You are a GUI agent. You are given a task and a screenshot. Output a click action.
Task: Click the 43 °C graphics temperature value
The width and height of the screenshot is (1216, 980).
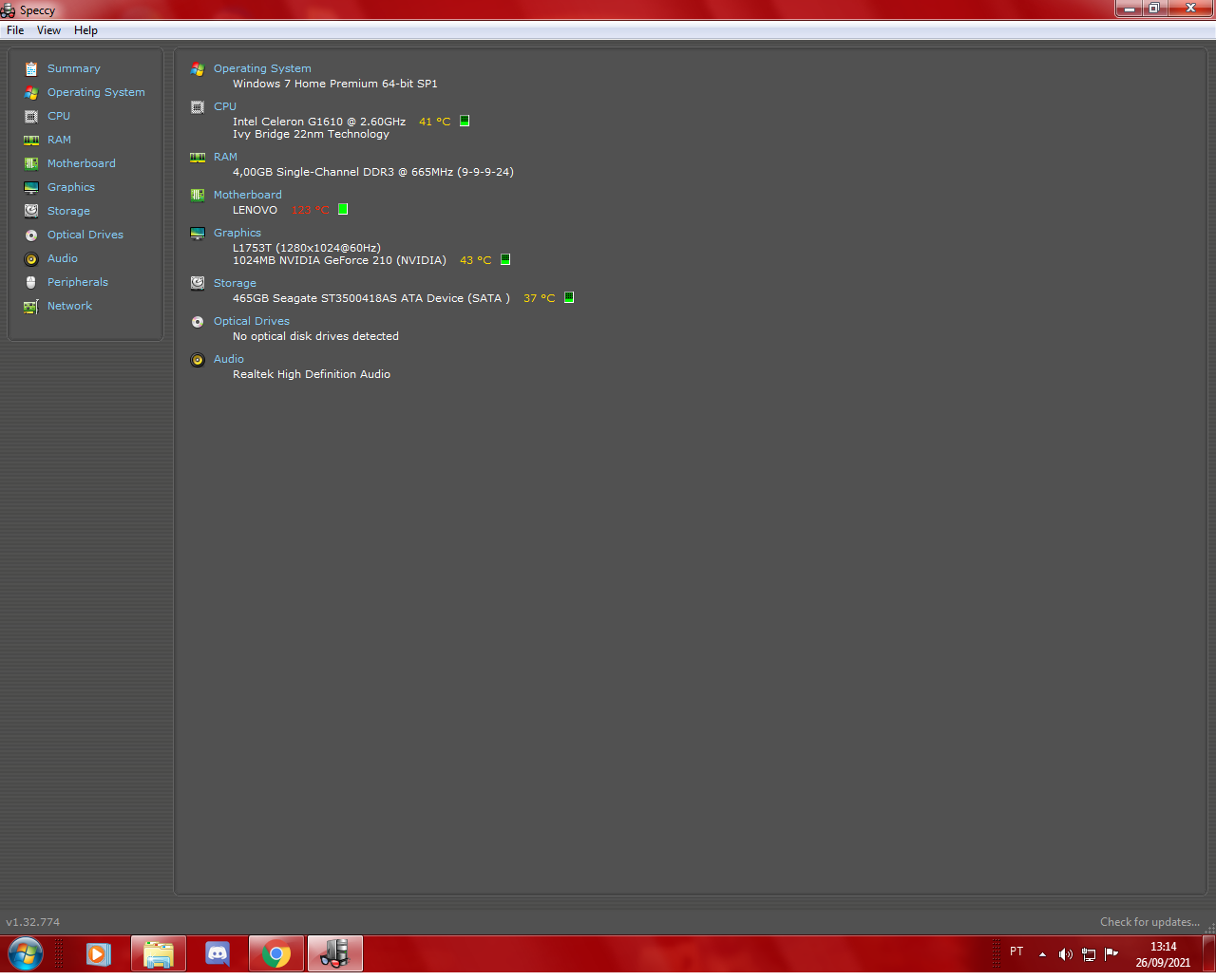[476, 260]
